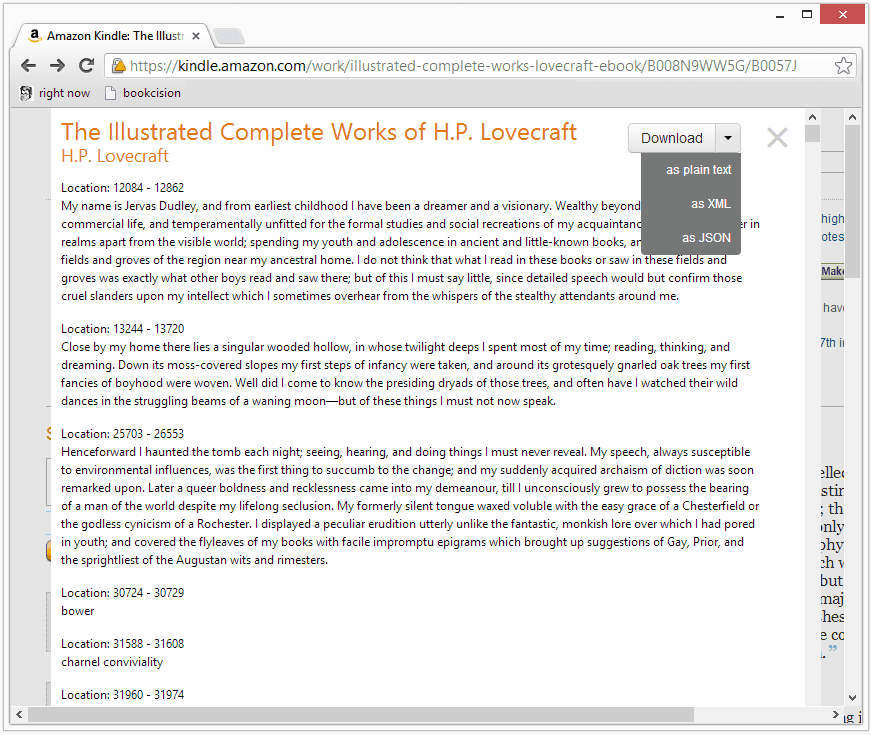Click the SSL padlock icon in address bar
Image resolution: width=871 pixels, height=735 pixels.
118,66
